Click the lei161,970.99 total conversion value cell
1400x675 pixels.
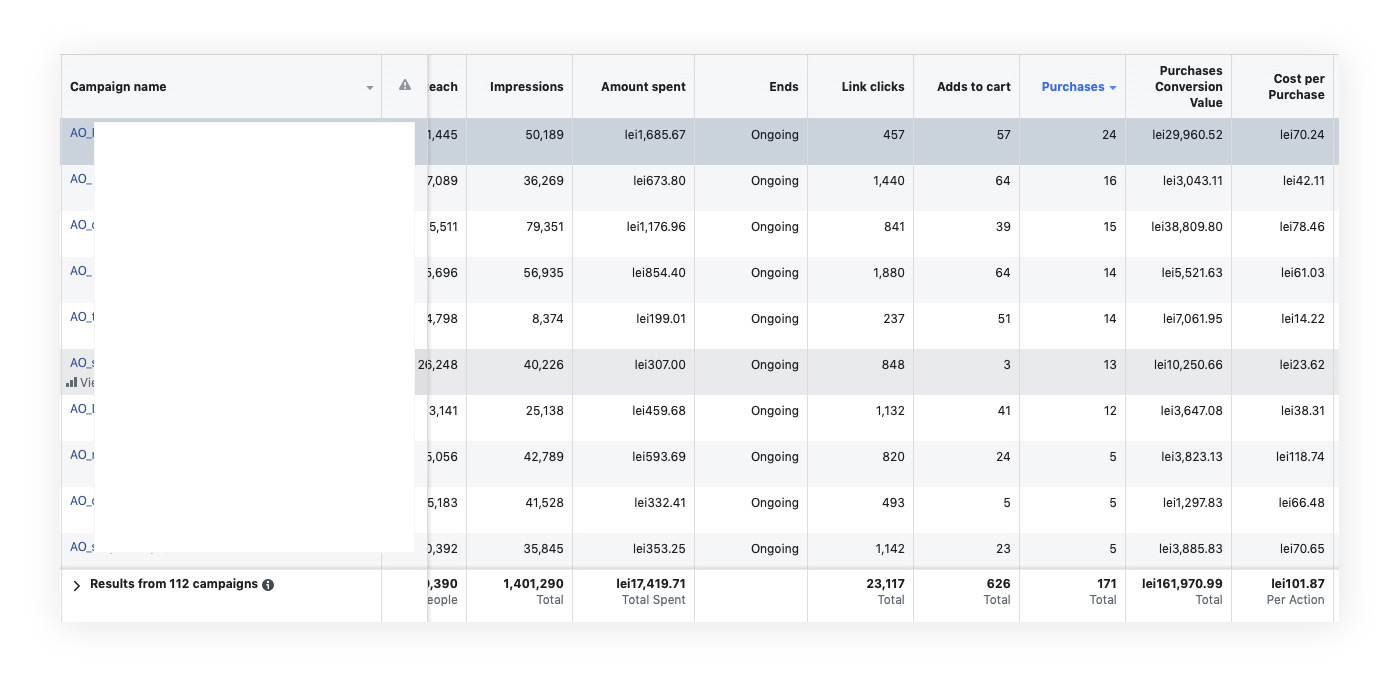1182,591
